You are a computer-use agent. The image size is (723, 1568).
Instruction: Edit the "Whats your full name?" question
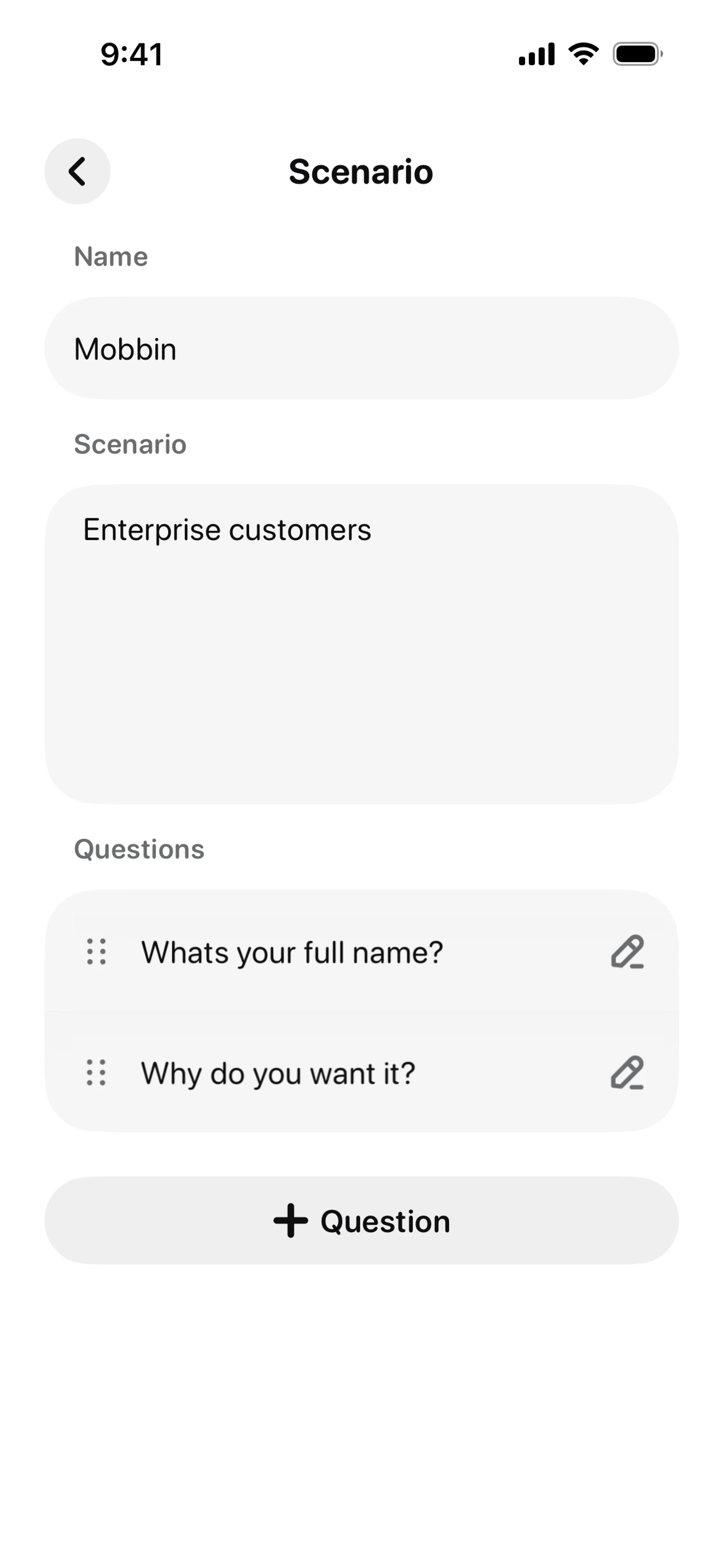627,951
